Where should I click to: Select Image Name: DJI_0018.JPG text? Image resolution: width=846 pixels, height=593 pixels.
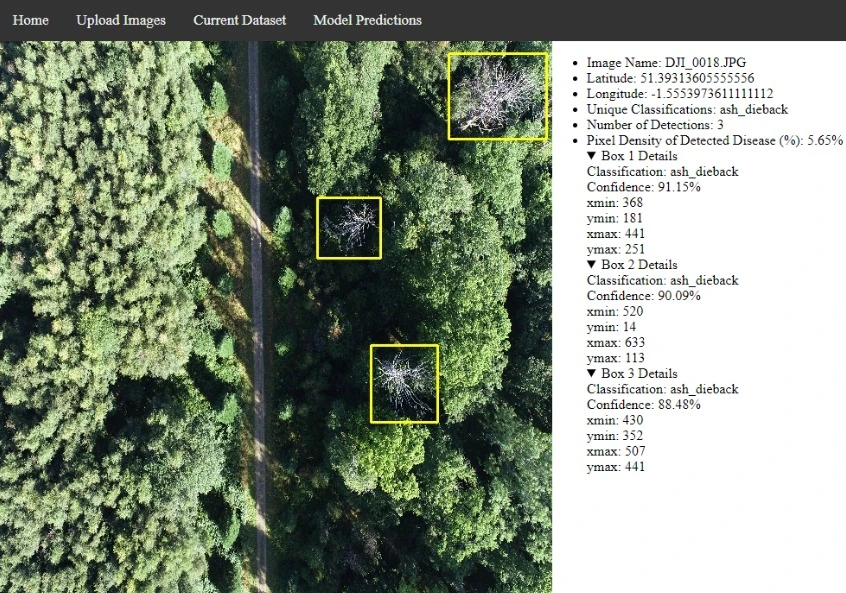666,63
